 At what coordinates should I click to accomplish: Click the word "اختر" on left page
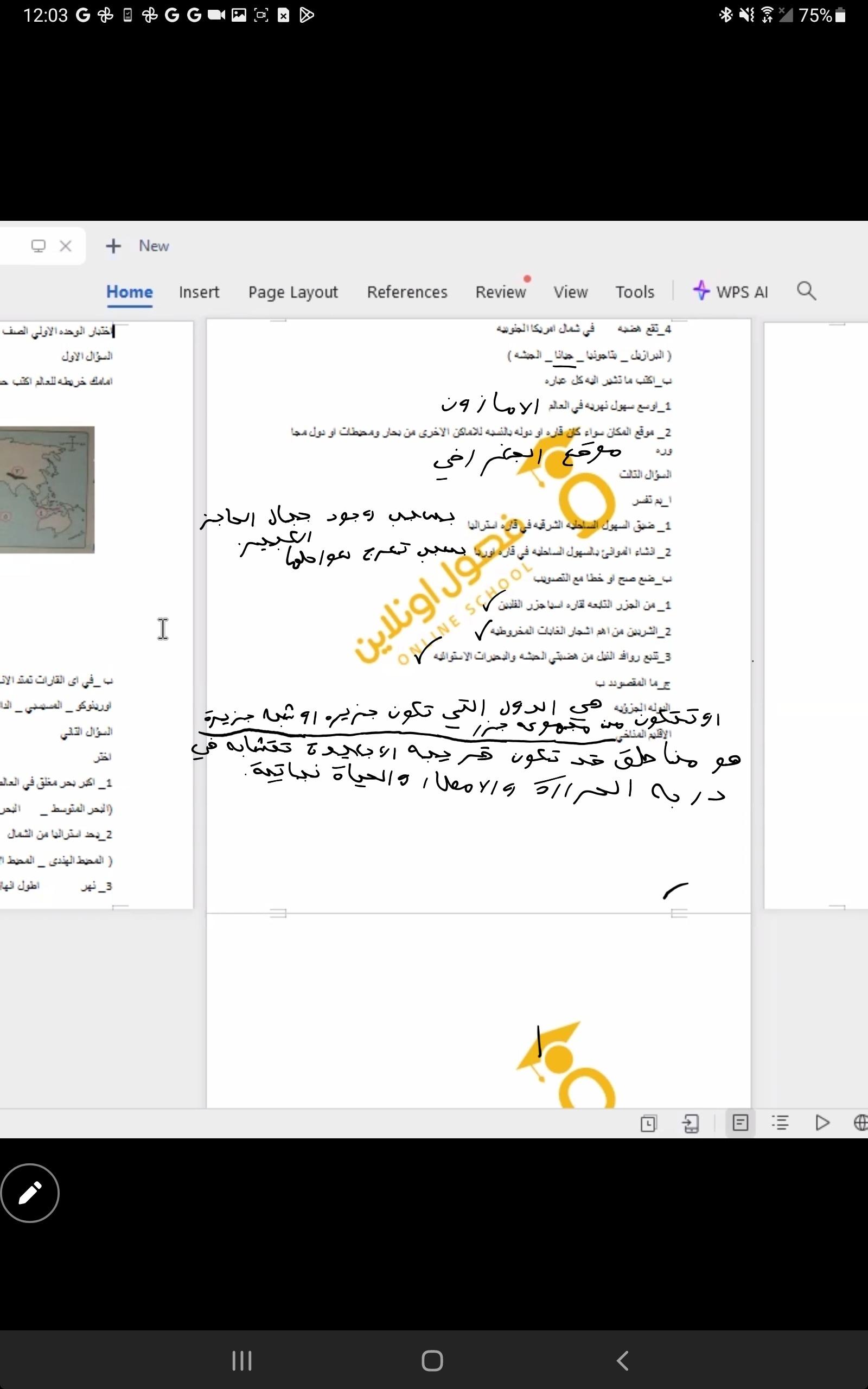tap(103, 757)
